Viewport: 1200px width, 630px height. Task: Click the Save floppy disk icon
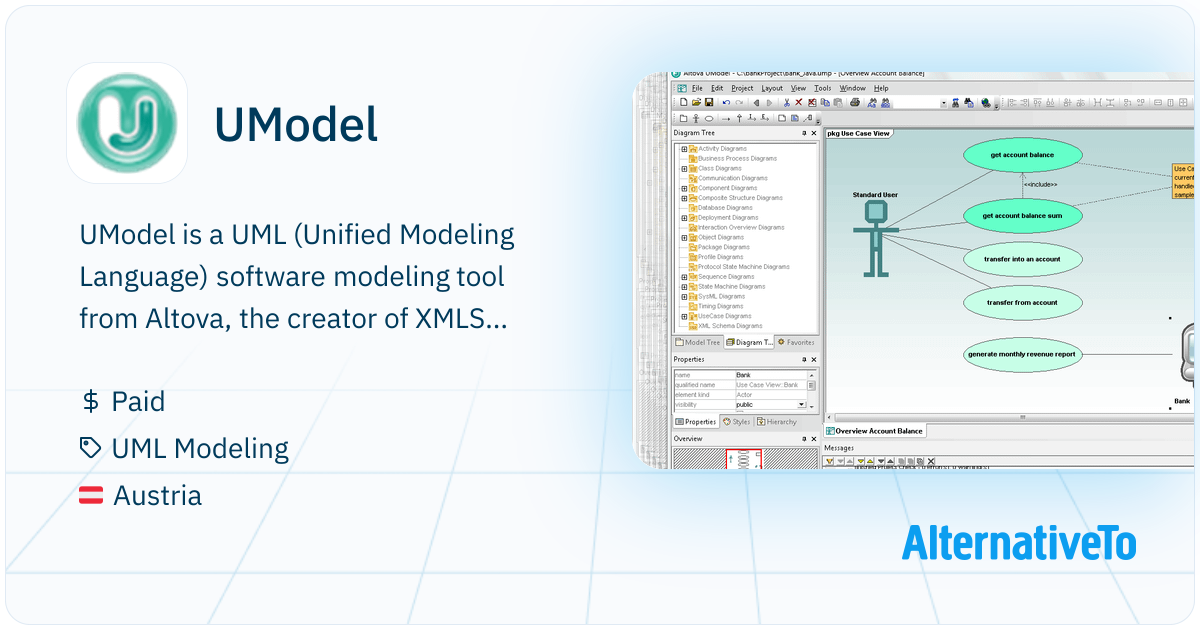click(x=709, y=102)
